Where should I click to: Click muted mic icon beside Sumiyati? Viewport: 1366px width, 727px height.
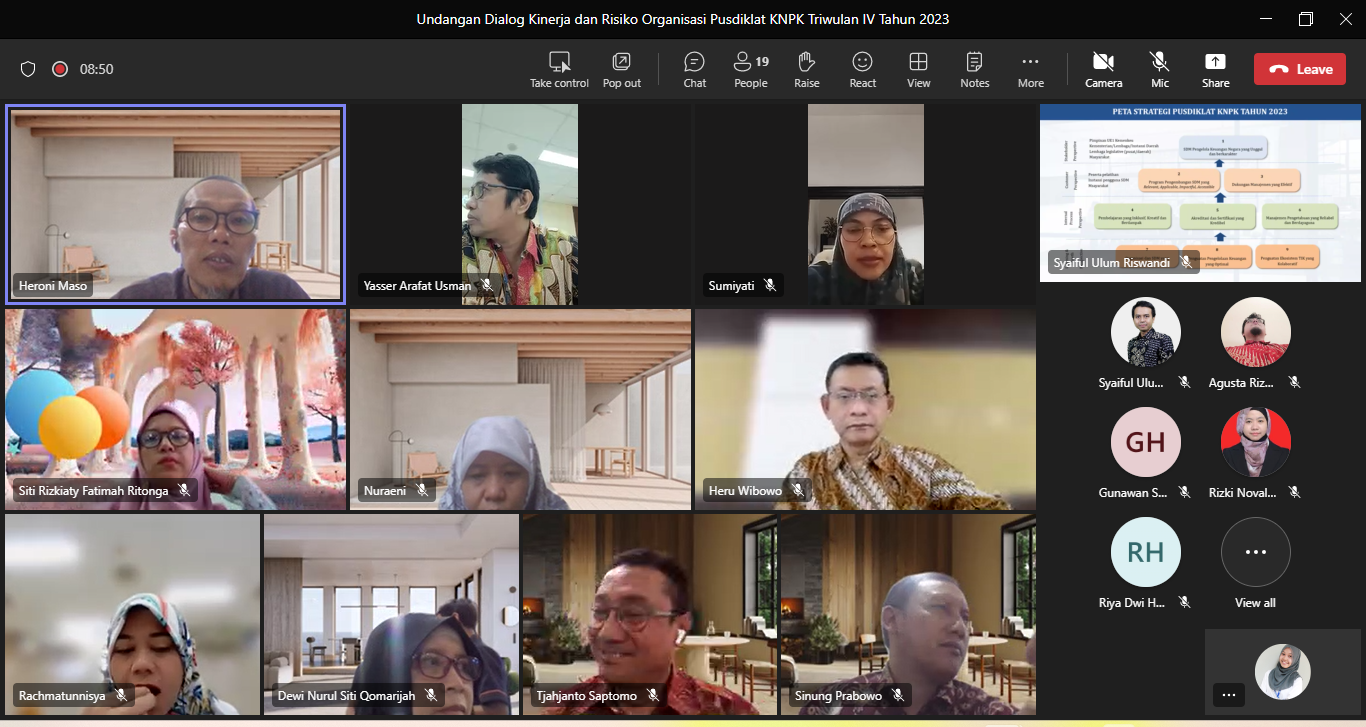click(x=770, y=285)
